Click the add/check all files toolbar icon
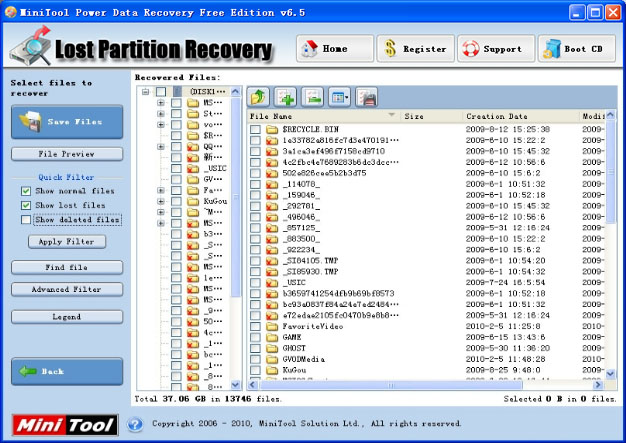The width and height of the screenshot is (626, 443). tap(285, 97)
